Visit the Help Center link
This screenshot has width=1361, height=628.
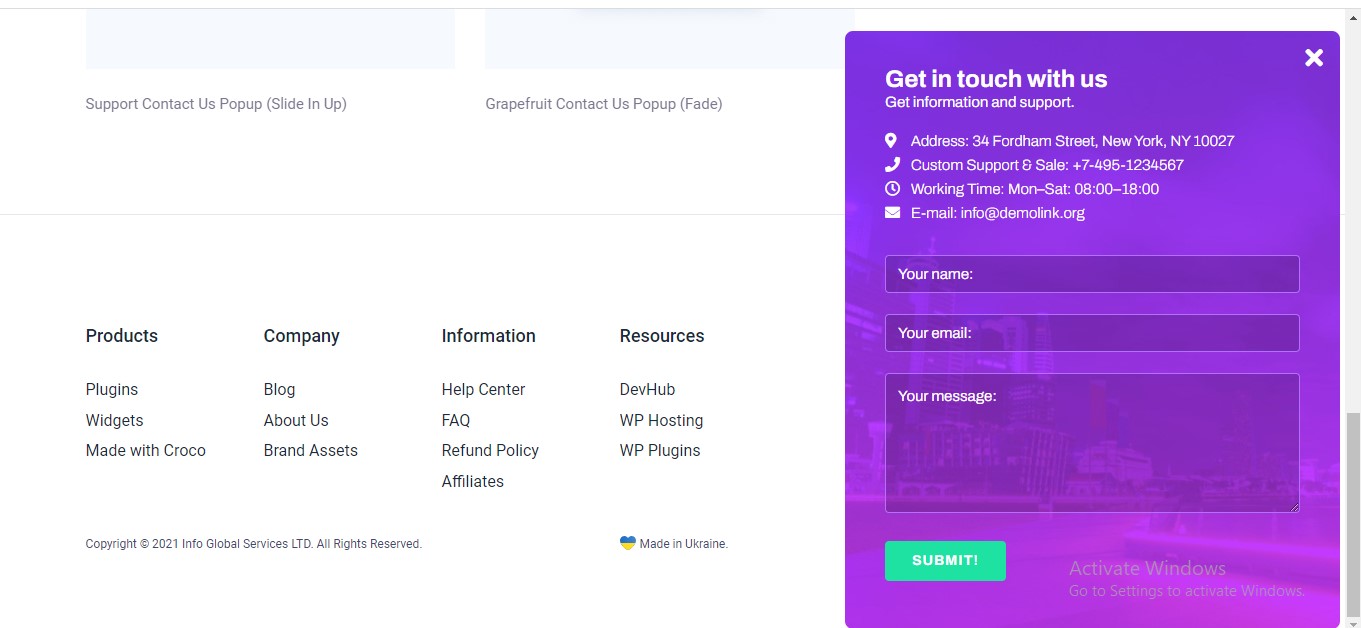[483, 390]
